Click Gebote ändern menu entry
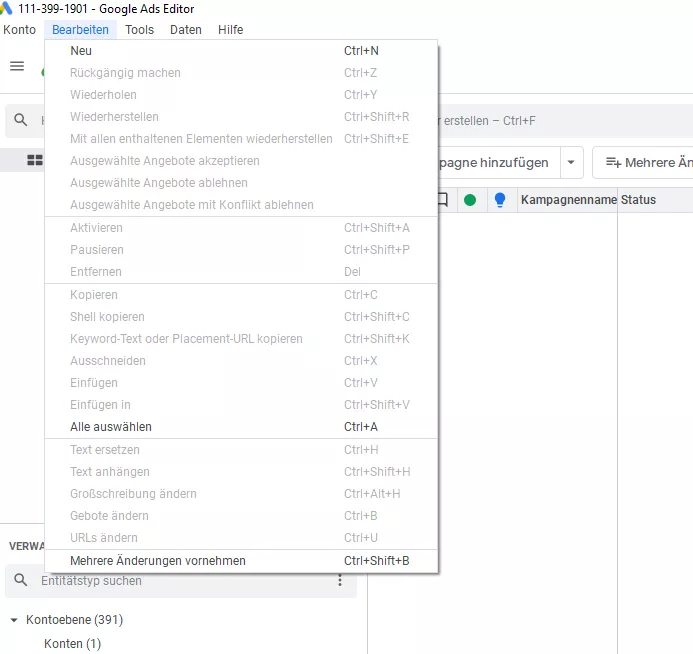The image size is (693, 654). [241, 516]
